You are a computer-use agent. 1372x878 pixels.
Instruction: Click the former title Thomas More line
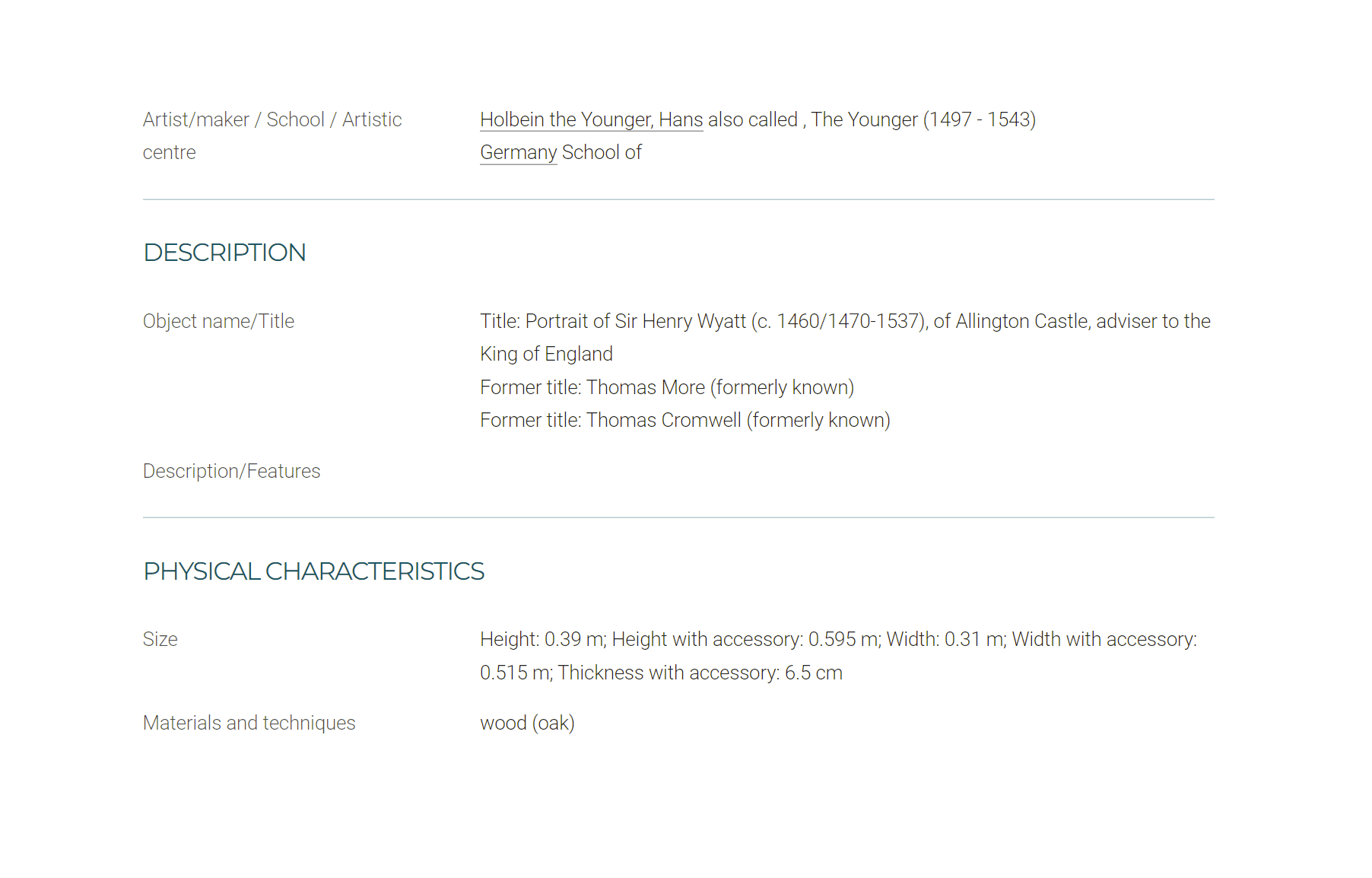click(x=667, y=388)
